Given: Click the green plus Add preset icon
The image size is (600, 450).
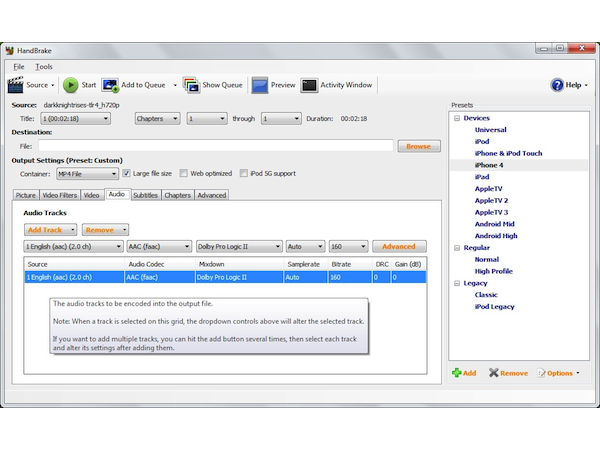Looking at the screenshot, I should [x=457, y=373].
